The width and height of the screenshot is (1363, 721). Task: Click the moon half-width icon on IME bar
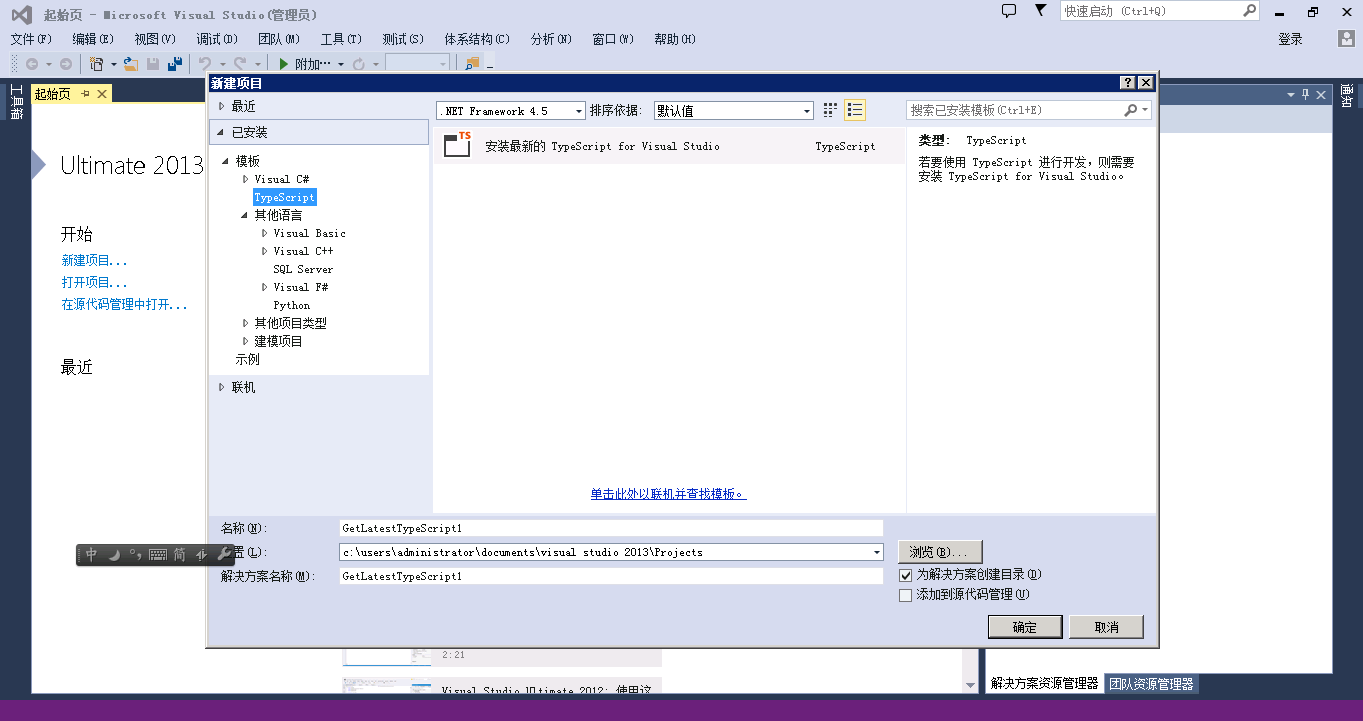[114, 554]
